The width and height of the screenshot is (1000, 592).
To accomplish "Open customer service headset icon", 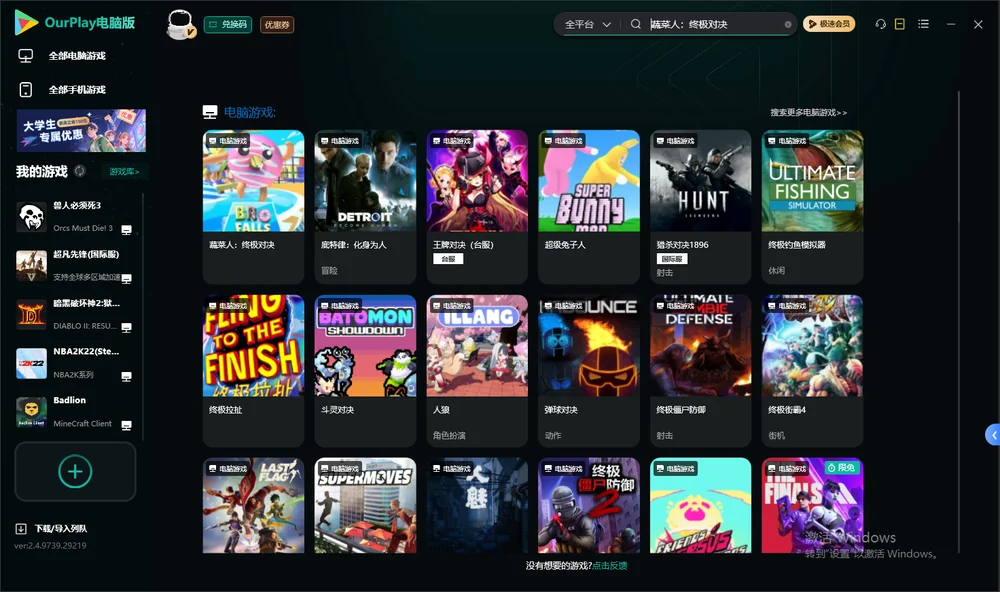I will pyautogui.click(x=880, y=24).
